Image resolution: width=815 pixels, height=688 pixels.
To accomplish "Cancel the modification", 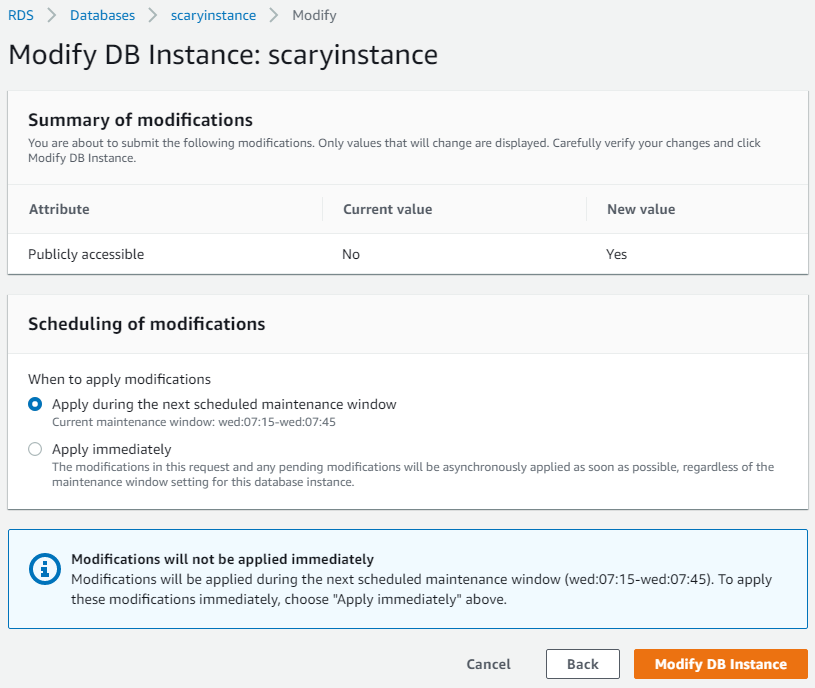I will pos(489,664).
